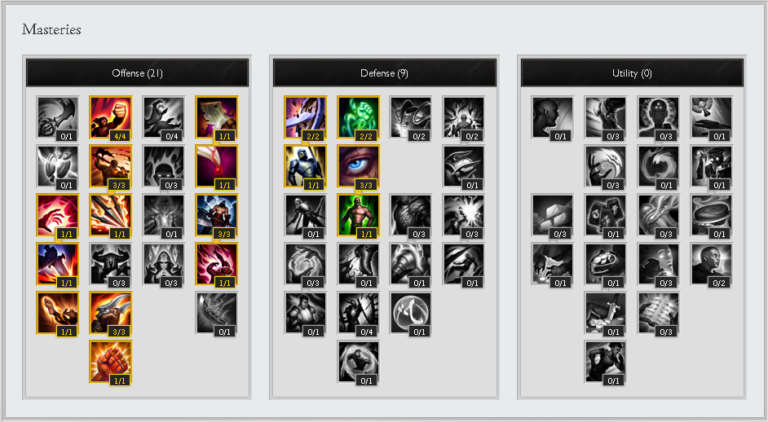Click the bald head profile mastery in Utility
768x422 pixels.
point(552,117)
